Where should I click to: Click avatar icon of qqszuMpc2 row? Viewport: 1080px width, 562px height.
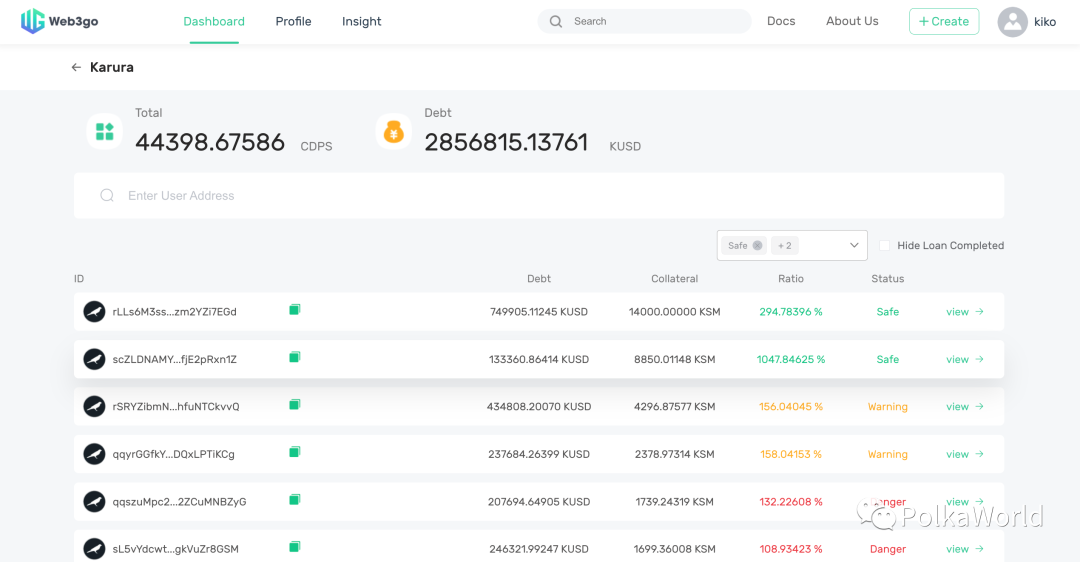pyautogui.click(x=94, y=502)
